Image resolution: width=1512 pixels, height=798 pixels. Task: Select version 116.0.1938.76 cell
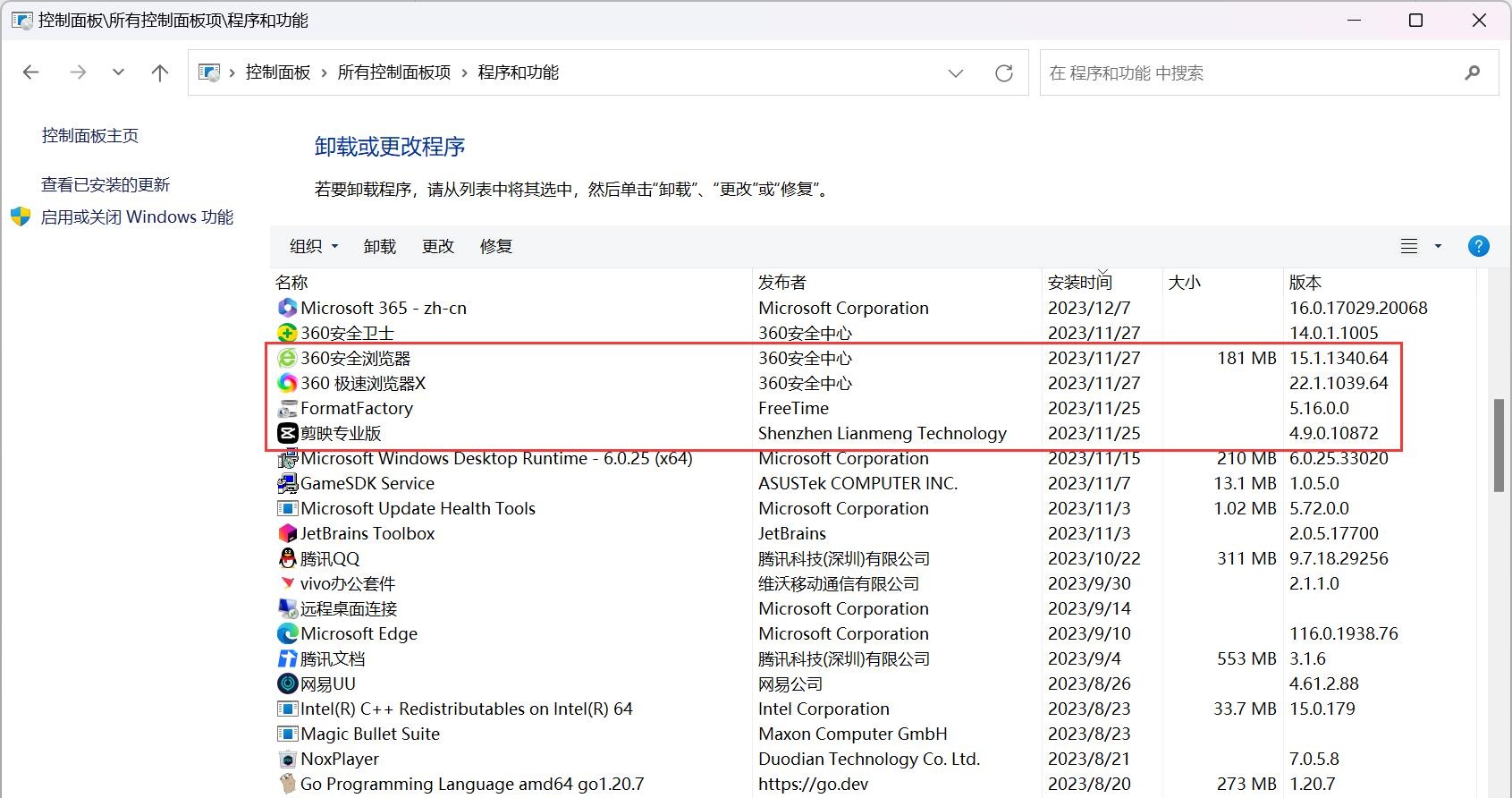1343,633
